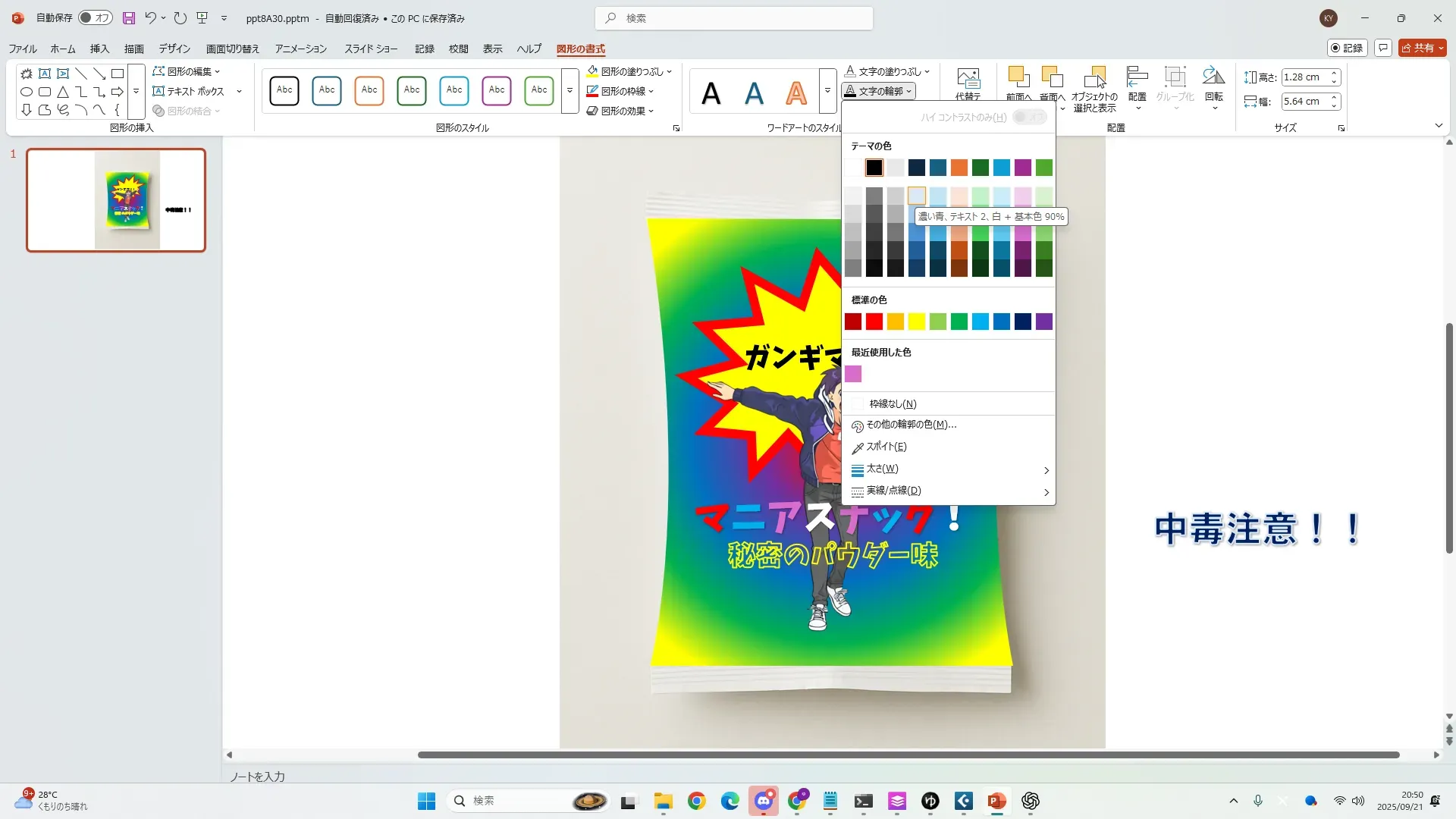Open More Outline Colors (その他の輪郭の色)
Image resolution: width=1456 pixels, height=819 pixels.
pos(911,425)
